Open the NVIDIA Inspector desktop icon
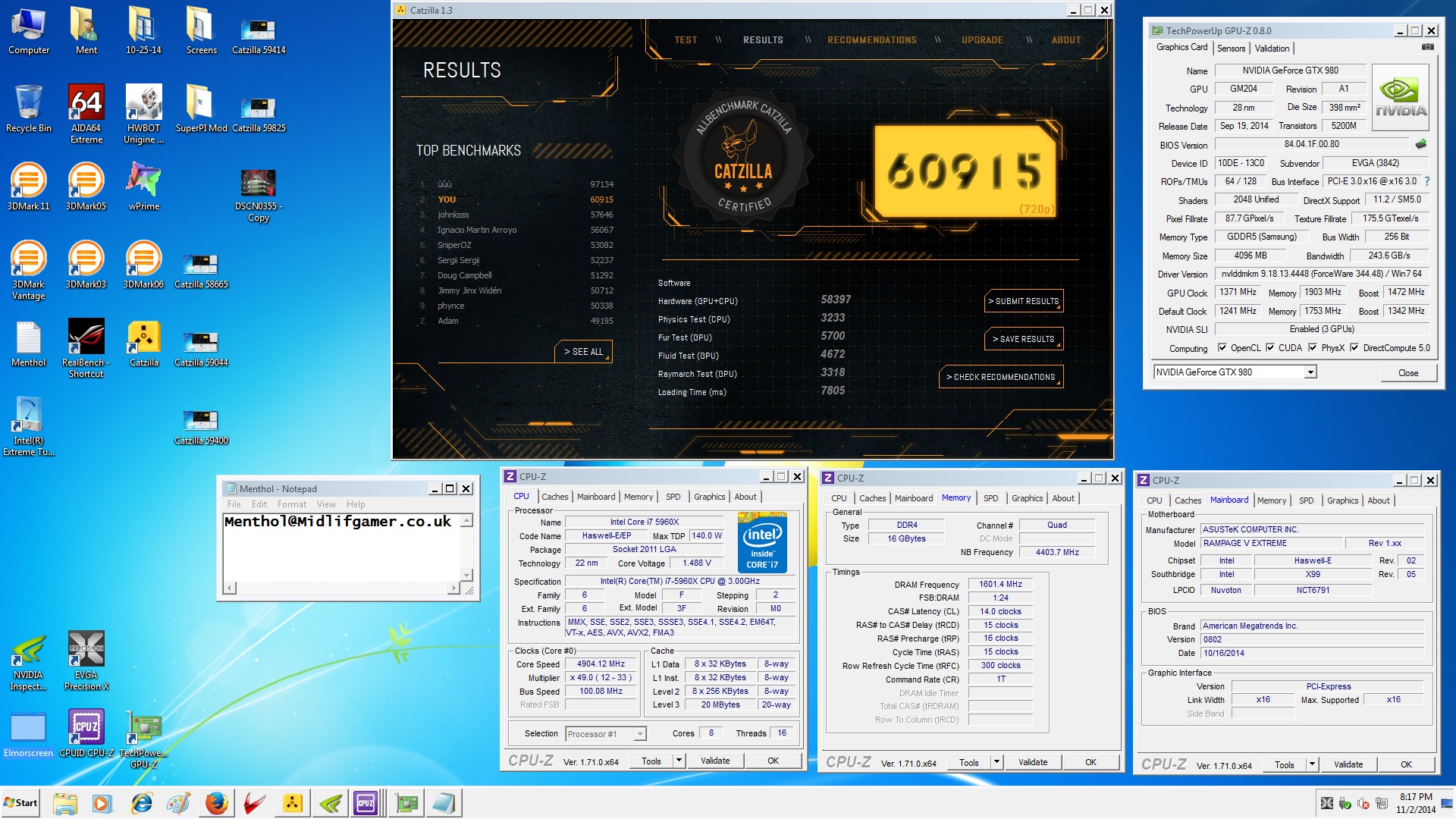 (x=28, y=661)
